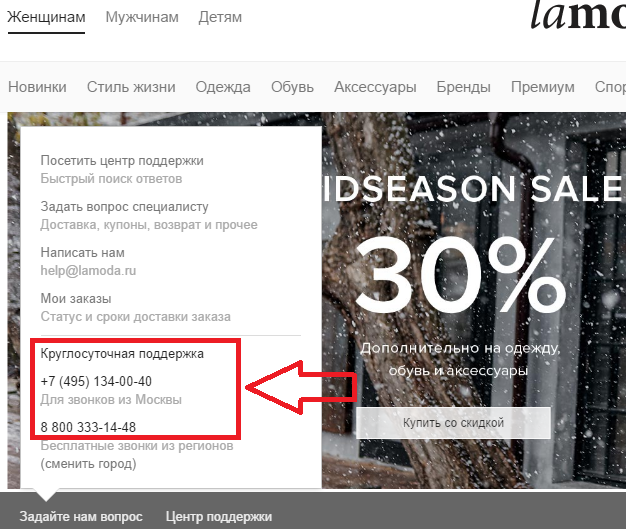The width and height of the screenshot is (626, 529).
Task: Open the Бренды menu
Action: click(464, 87)
